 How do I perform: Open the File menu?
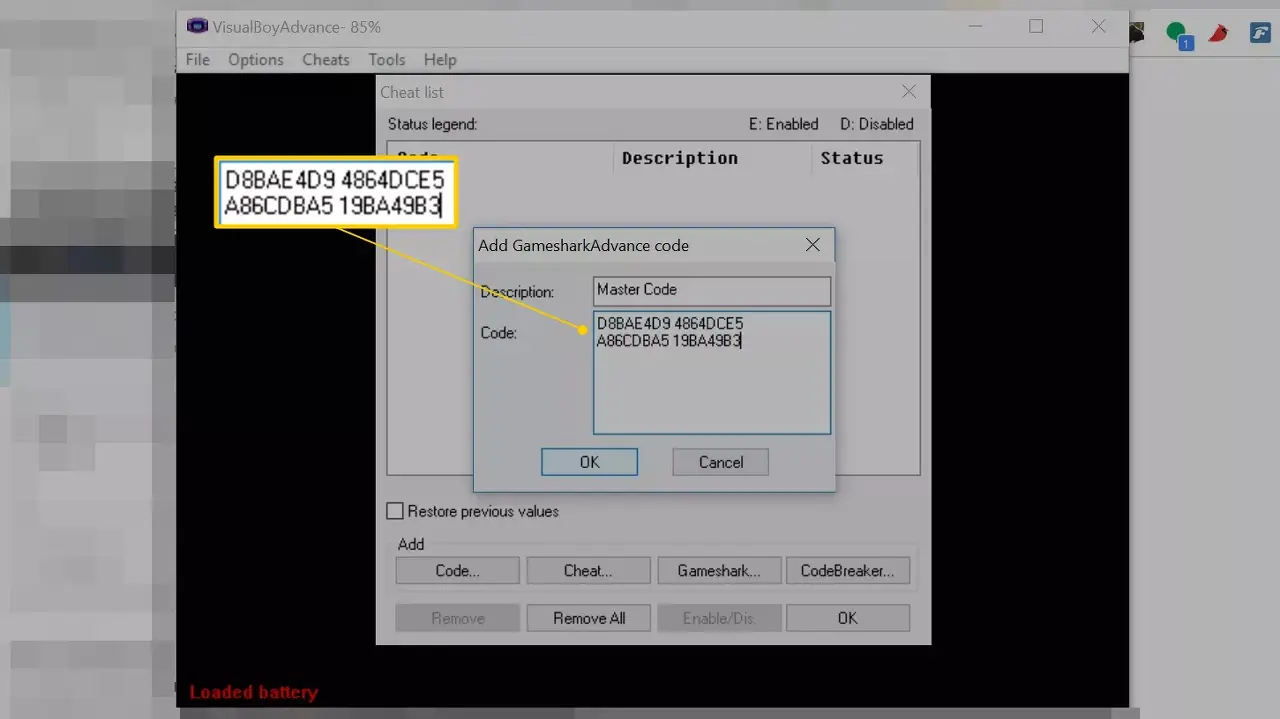[x=198, y=60]
